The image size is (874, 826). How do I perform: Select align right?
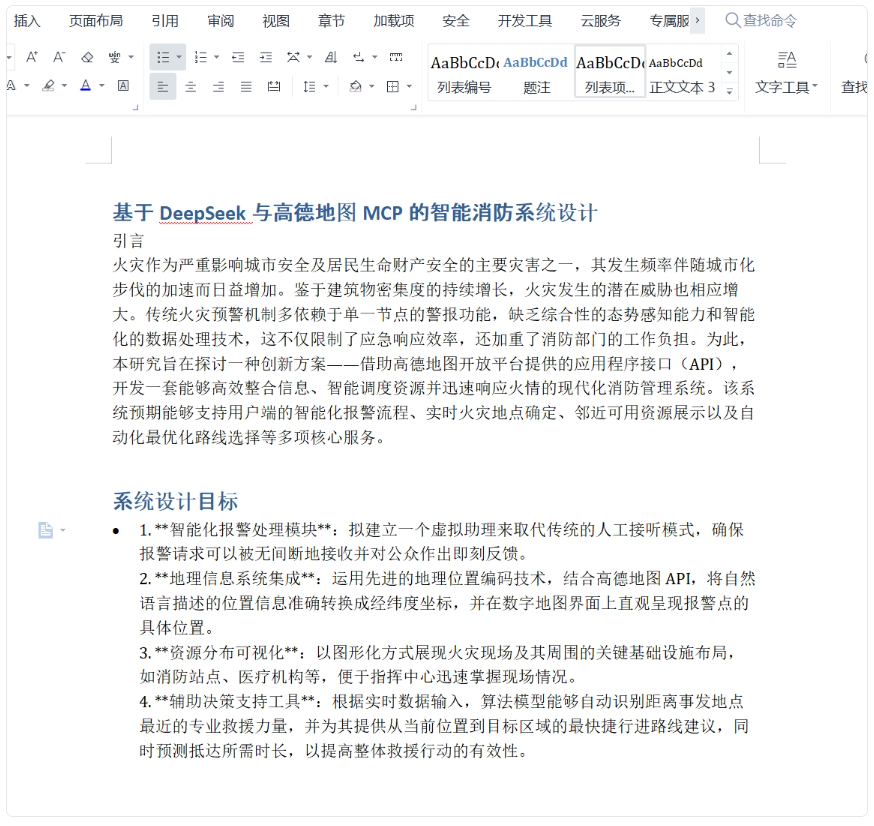coord(218,87)
